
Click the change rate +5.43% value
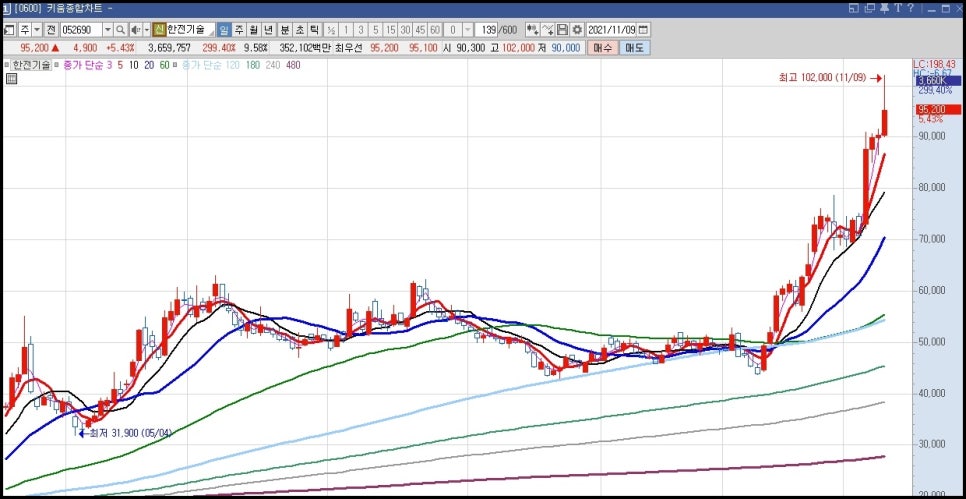click(x=120, y=48)
